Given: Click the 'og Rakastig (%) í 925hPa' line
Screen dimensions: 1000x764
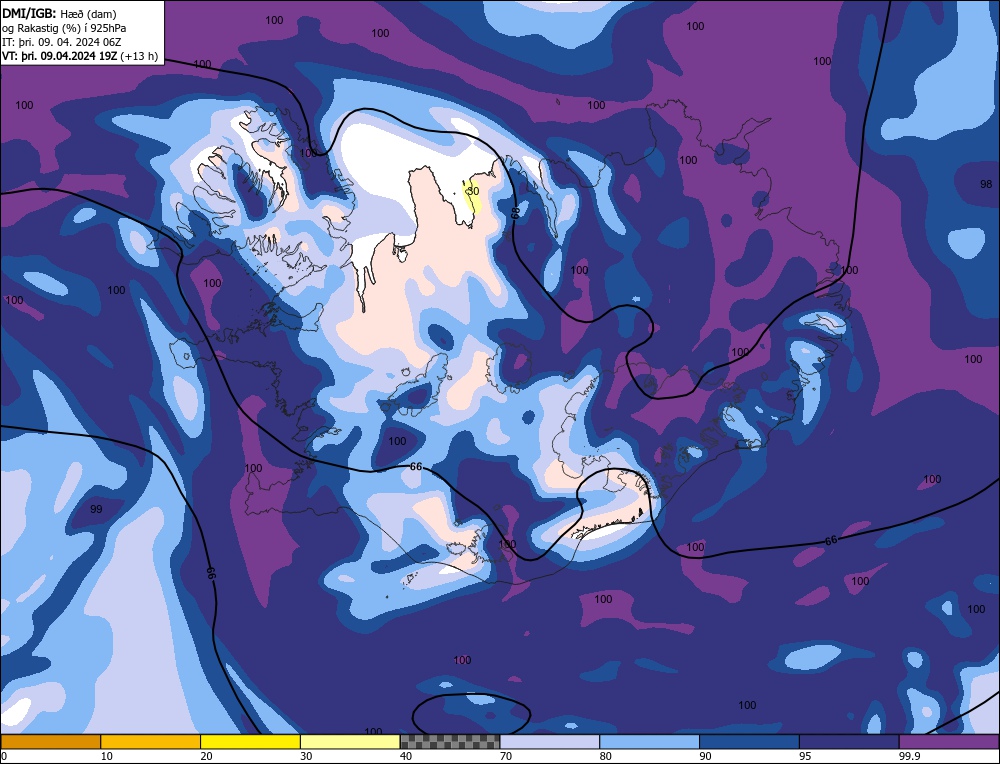Looking at the screenshot, I should click(64, 28).
